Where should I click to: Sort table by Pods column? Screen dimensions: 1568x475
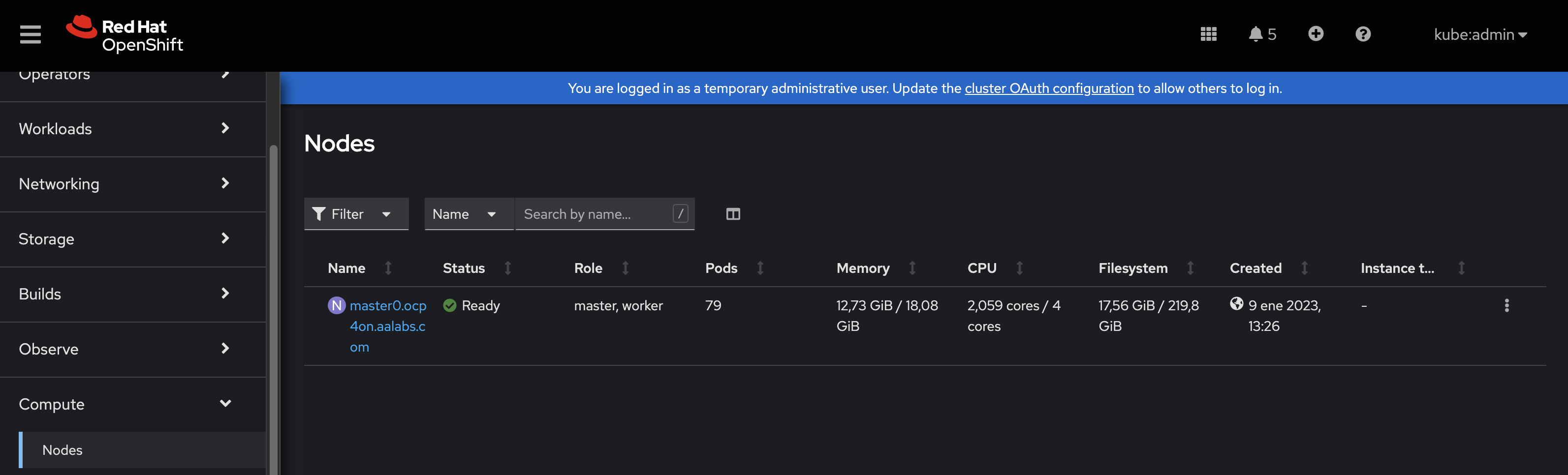coord(734,268)
